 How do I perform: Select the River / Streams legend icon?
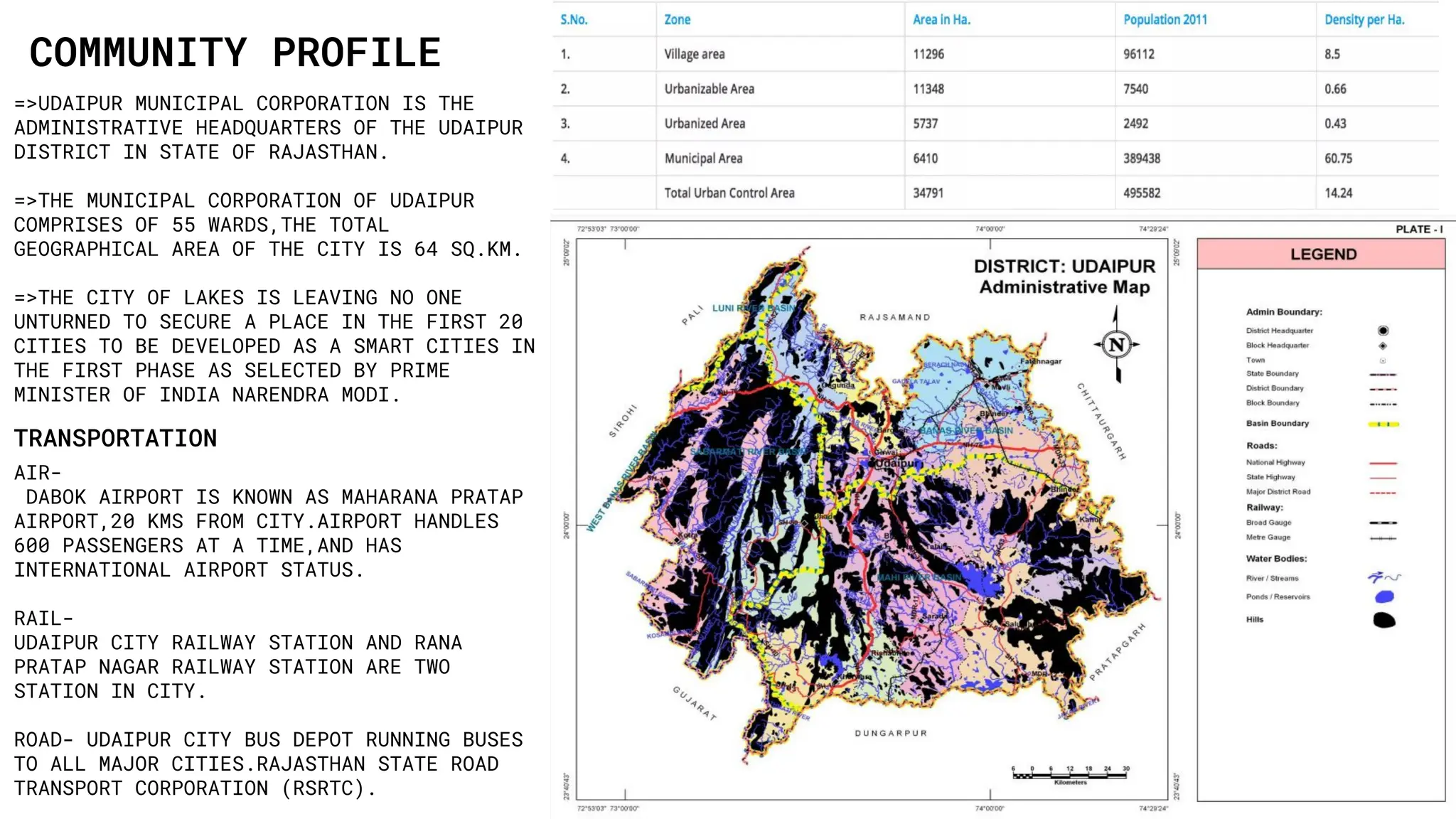tap(1383, 577)
